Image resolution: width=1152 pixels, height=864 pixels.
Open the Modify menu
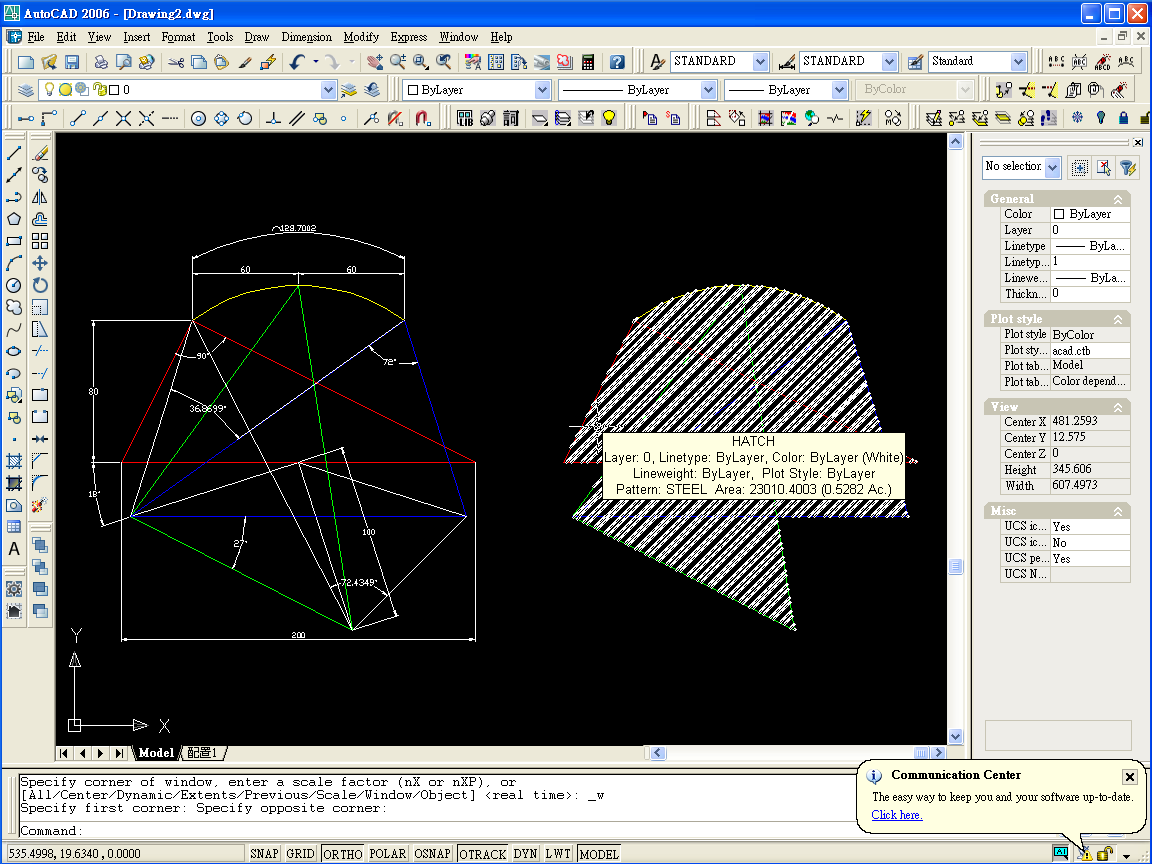click(x=361, y=37)
